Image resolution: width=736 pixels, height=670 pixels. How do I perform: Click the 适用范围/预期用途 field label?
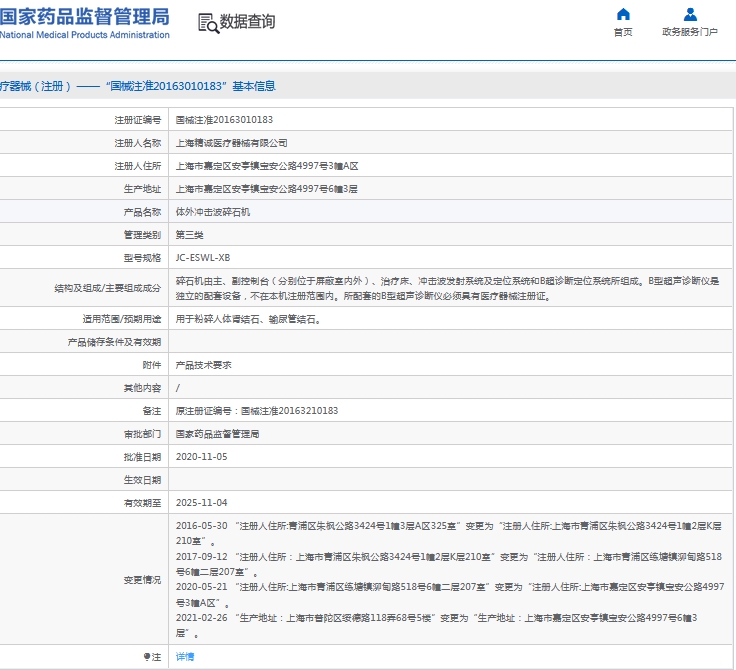(122, 319)
